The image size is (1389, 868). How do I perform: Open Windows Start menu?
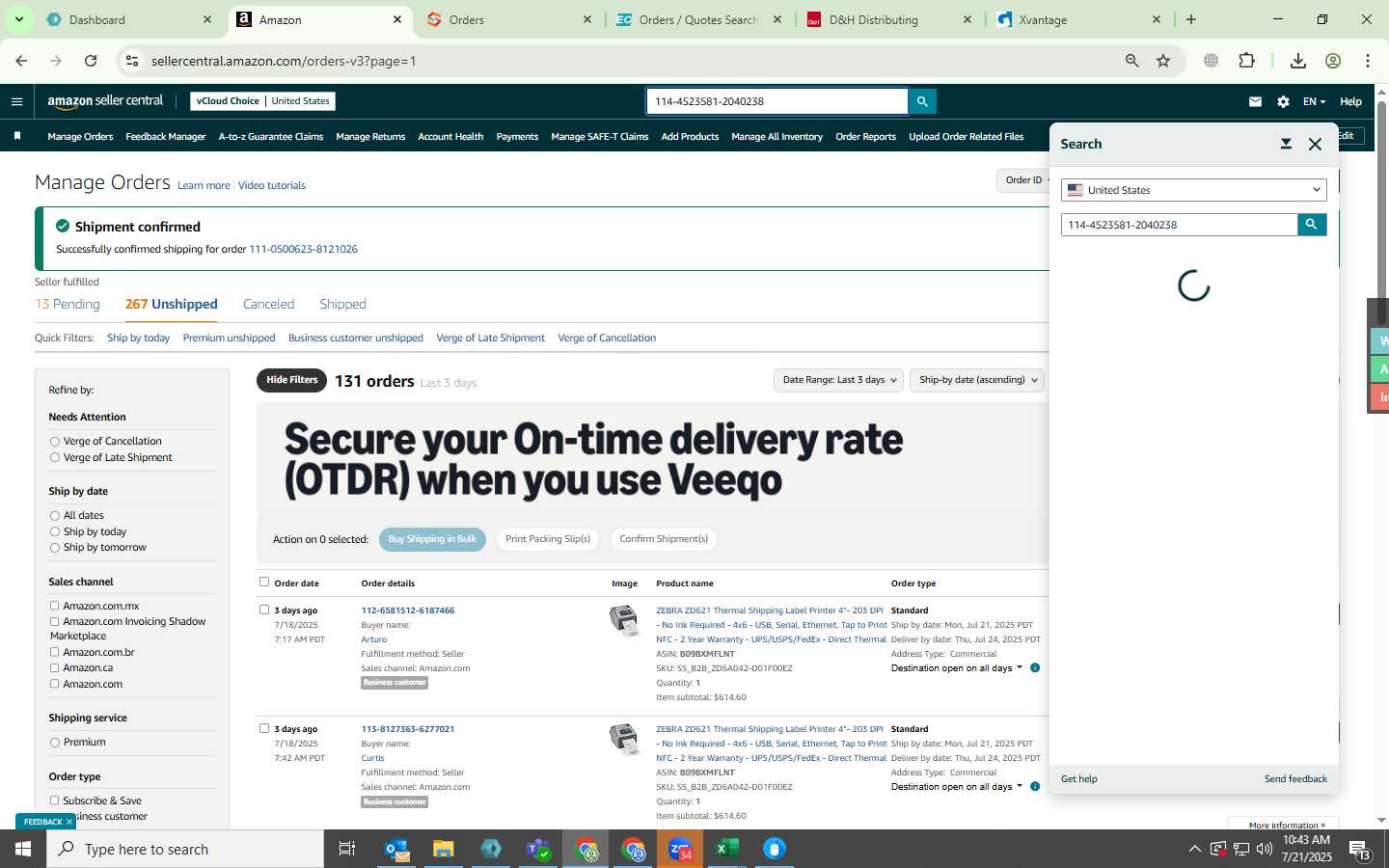(23, 849)
